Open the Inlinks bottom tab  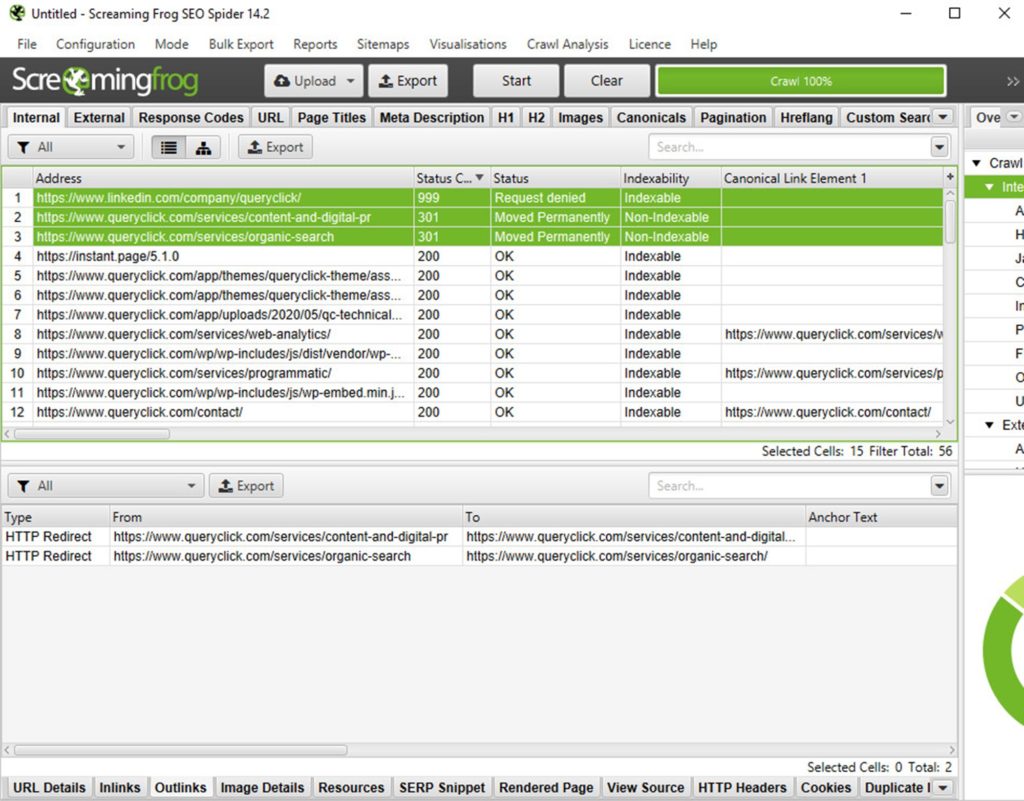click(x=120, y=787)
